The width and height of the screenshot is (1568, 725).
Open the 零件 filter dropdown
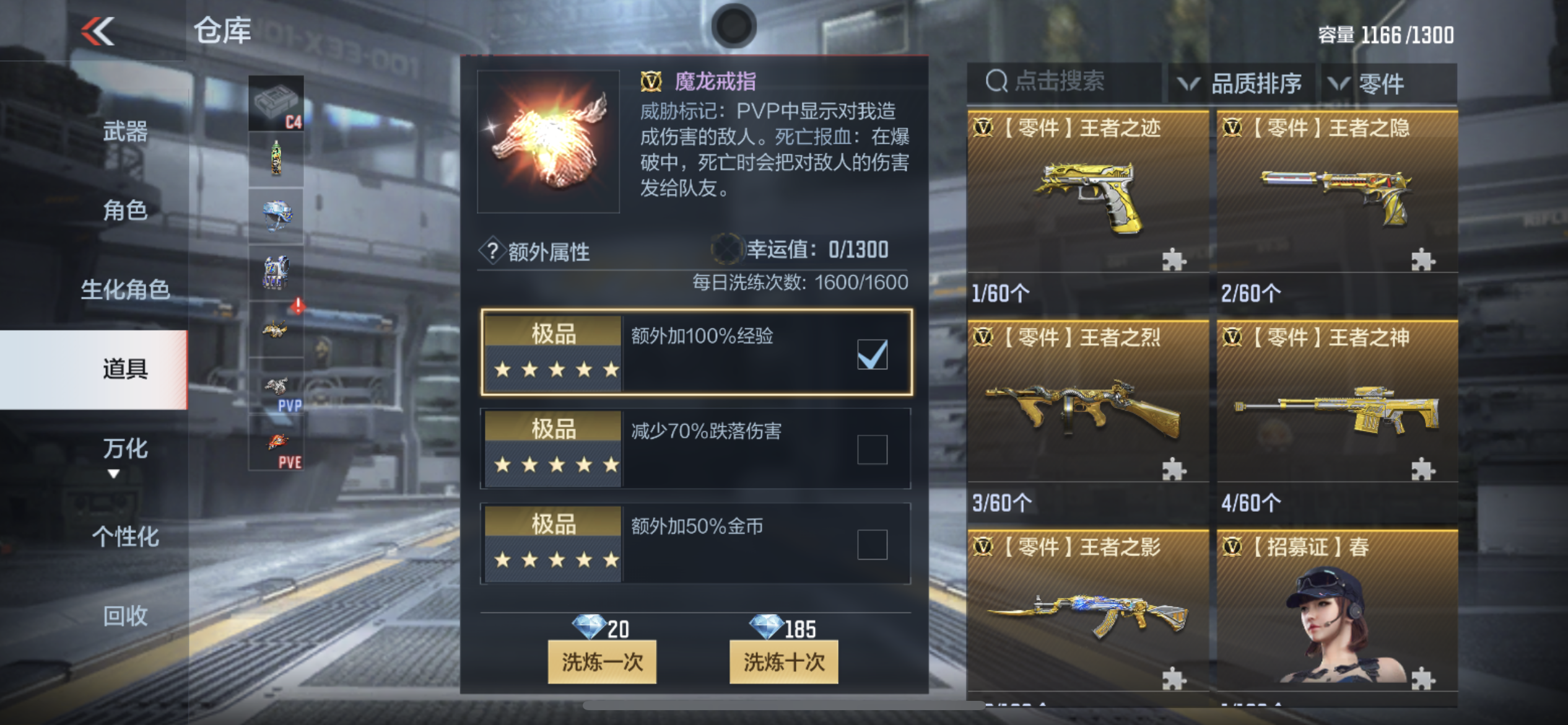pos(1388,83)
